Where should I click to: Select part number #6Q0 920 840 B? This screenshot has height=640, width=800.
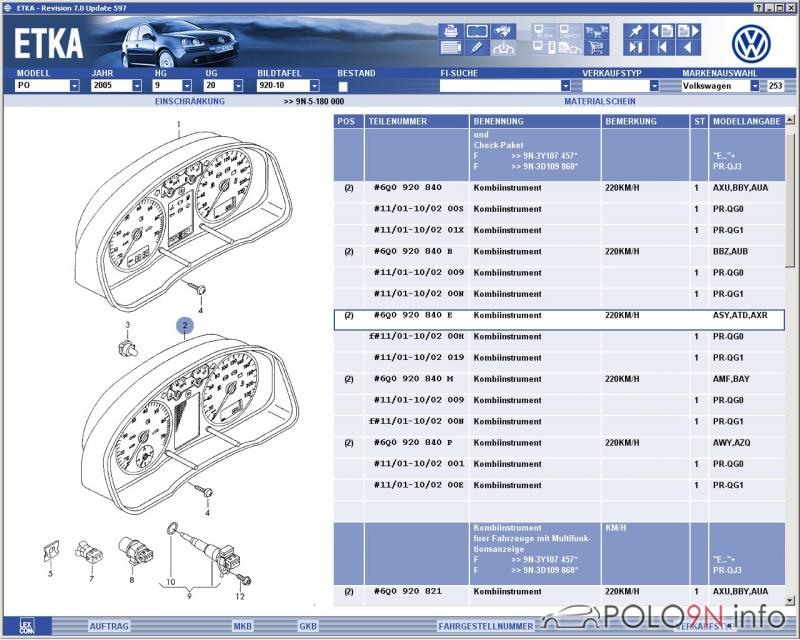[413, 252]
